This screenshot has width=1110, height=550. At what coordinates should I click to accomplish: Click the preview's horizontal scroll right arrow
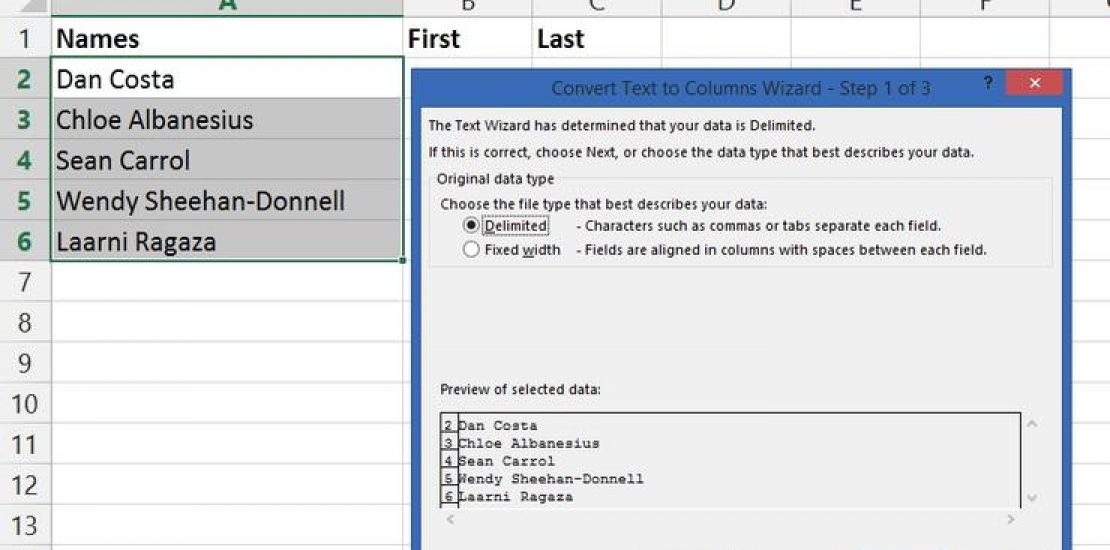point(1011,519)
